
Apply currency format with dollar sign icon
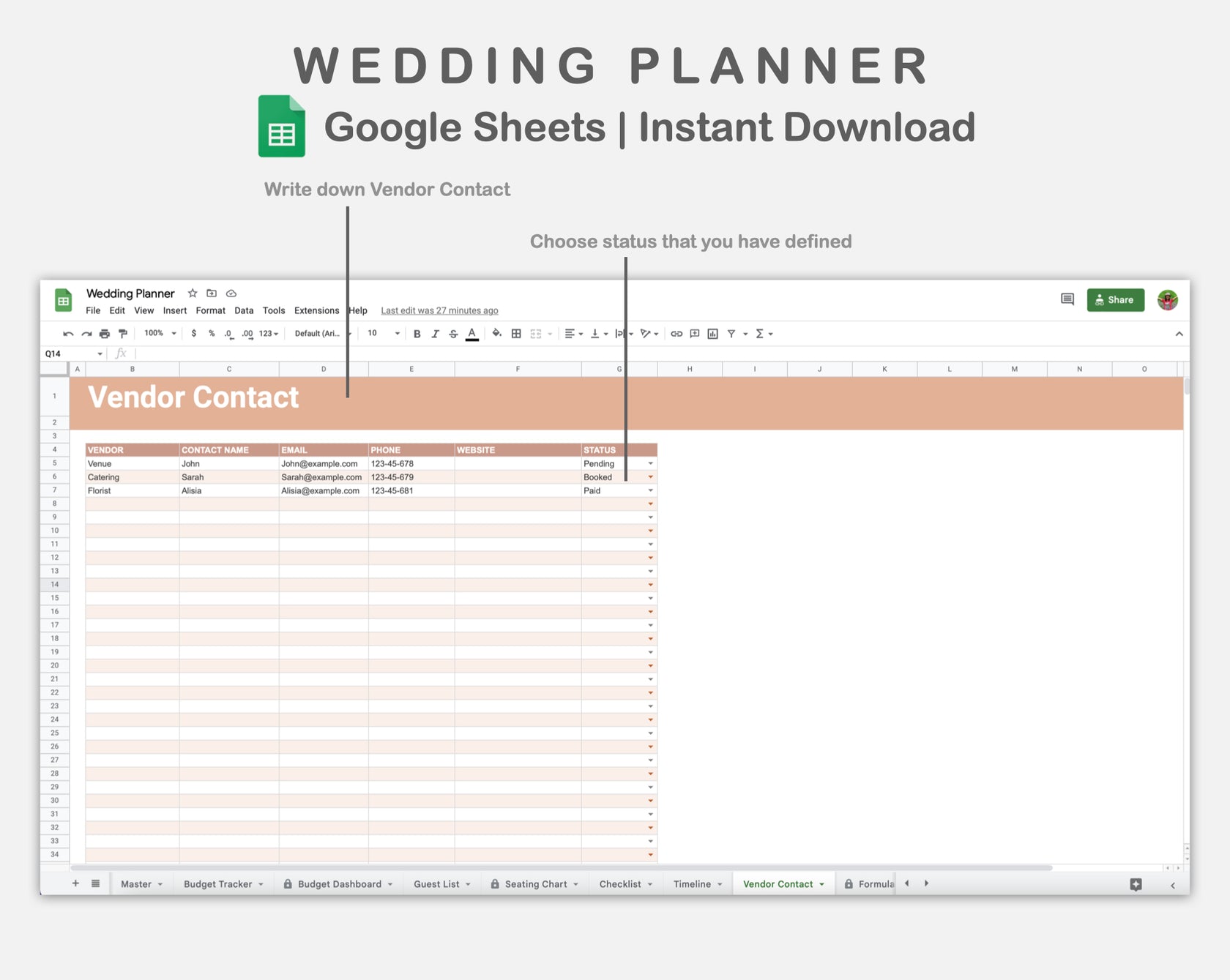point(193,333)
